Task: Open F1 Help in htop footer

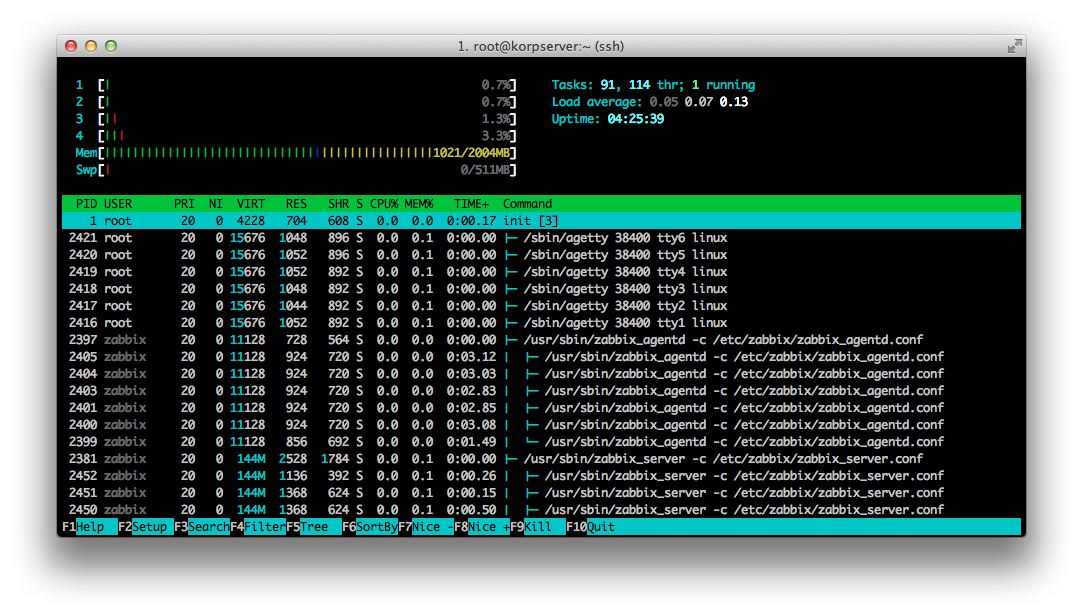Action: [90, 527]
